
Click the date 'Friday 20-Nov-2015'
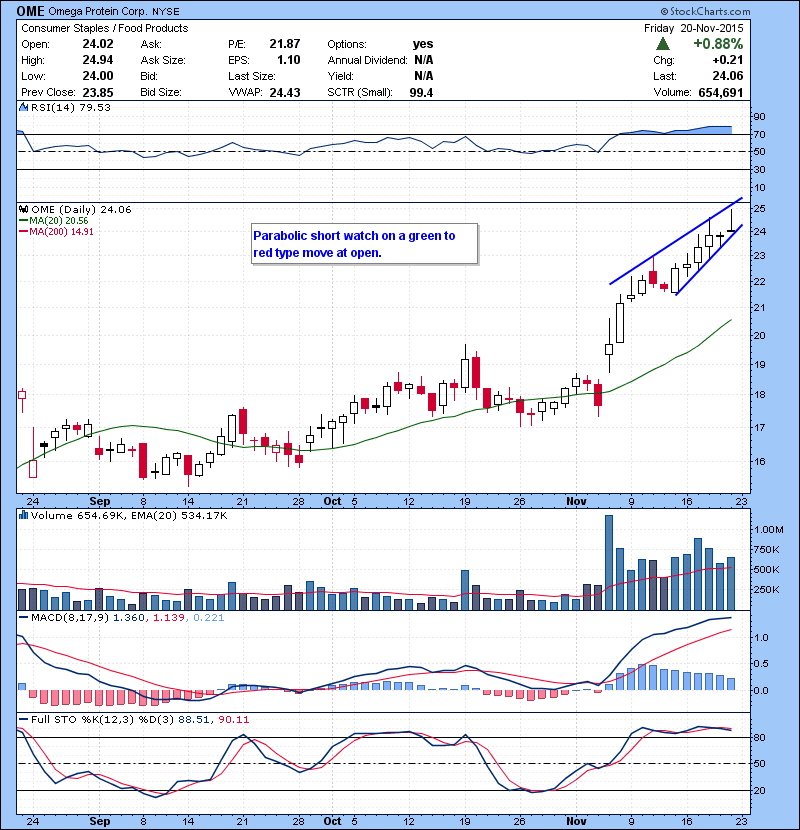(x=694, y=28)
